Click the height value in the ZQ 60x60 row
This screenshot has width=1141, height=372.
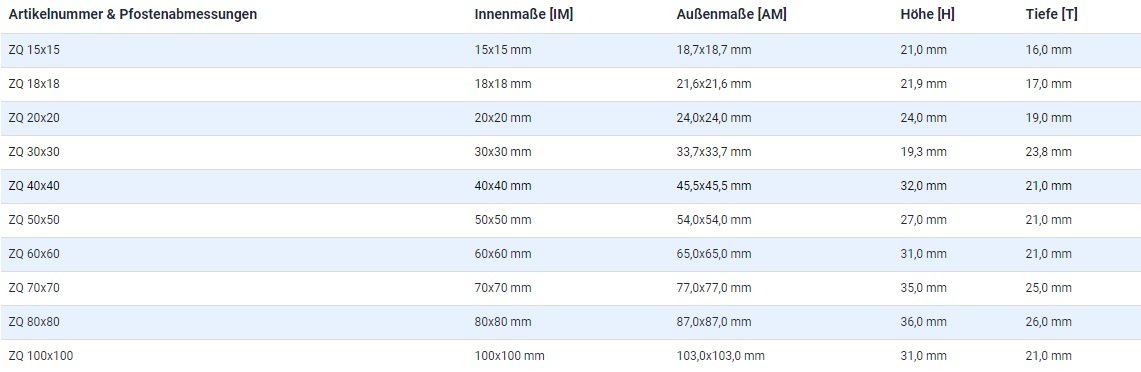coord(923,254)
